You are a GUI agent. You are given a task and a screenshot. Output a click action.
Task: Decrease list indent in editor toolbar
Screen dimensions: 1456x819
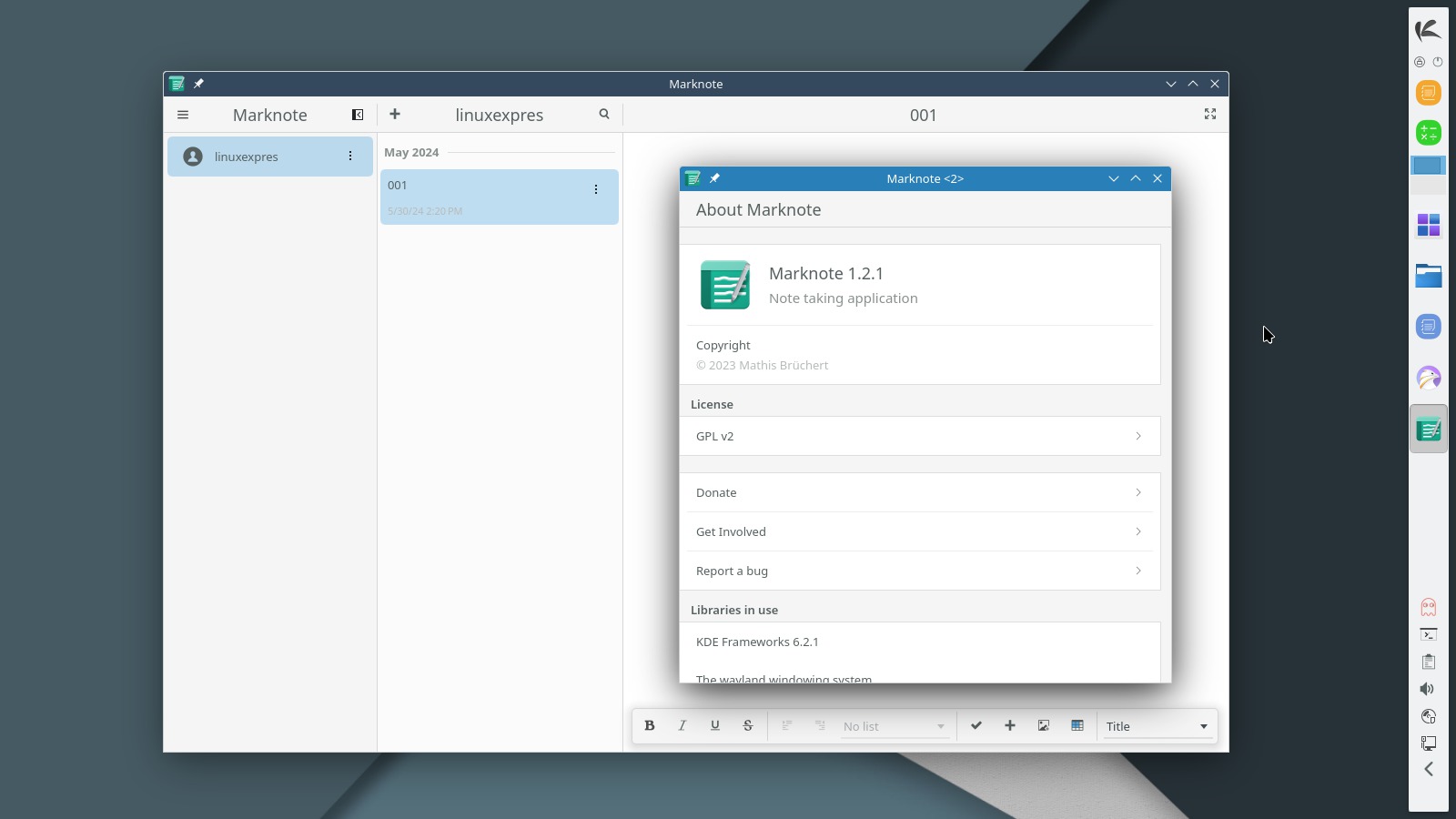(787, 725)
